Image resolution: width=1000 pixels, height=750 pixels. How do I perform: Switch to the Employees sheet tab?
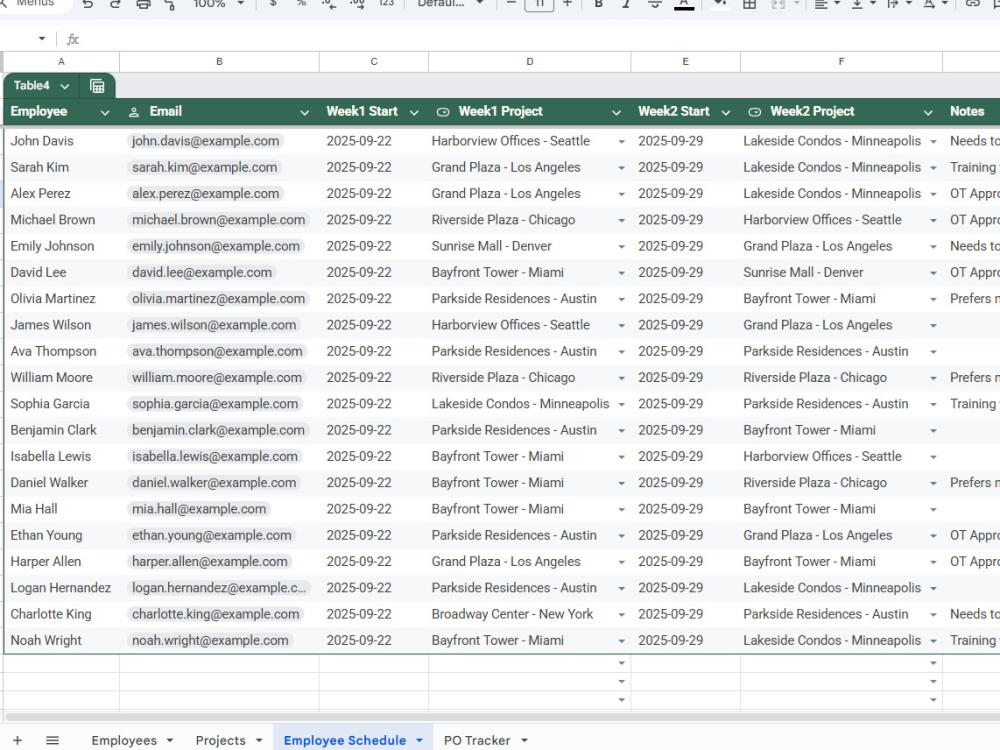[124, 740]
